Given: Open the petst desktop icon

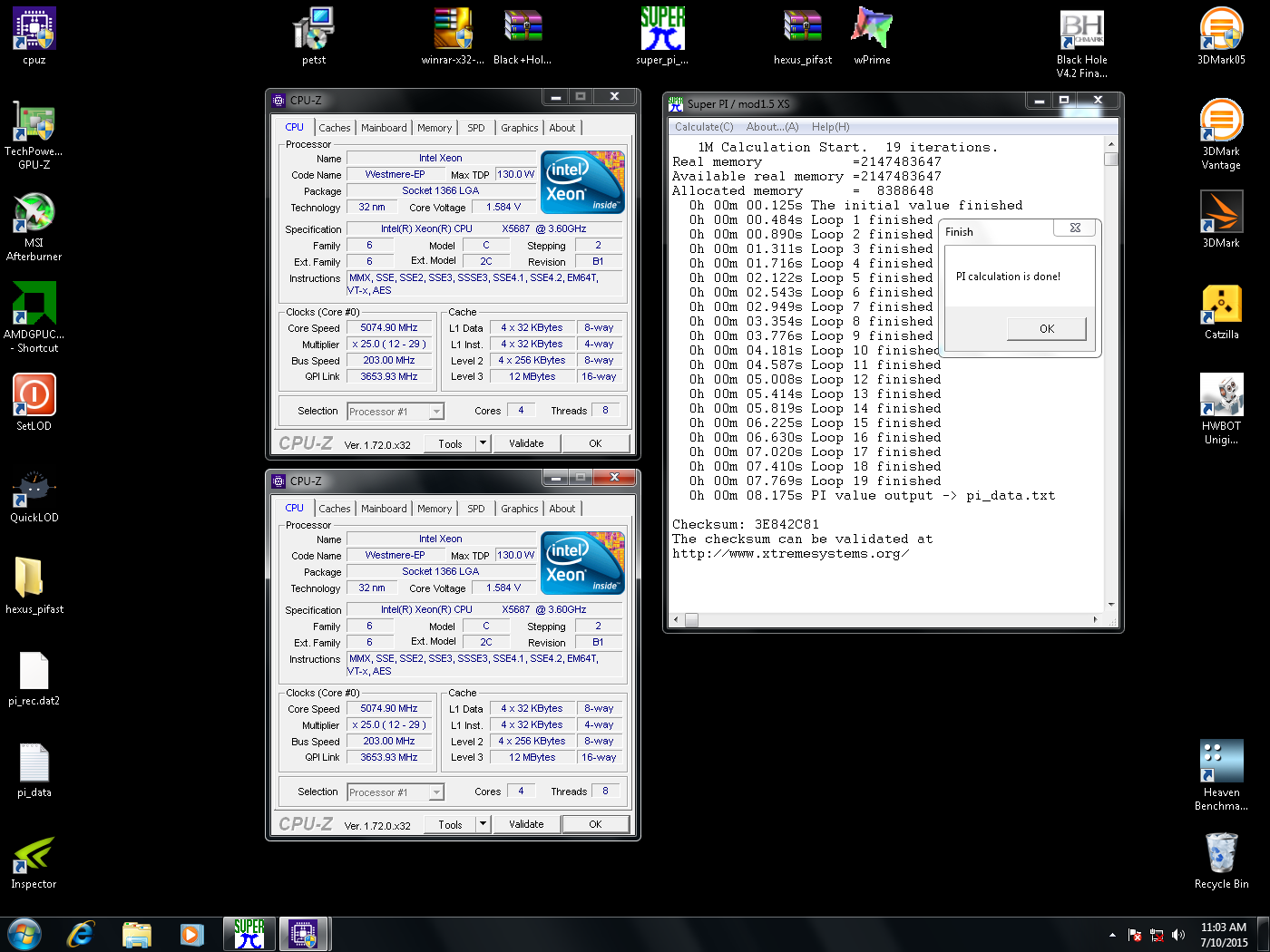Looking at the screenshot, I should pyautogui.click(x=314, y=36).
